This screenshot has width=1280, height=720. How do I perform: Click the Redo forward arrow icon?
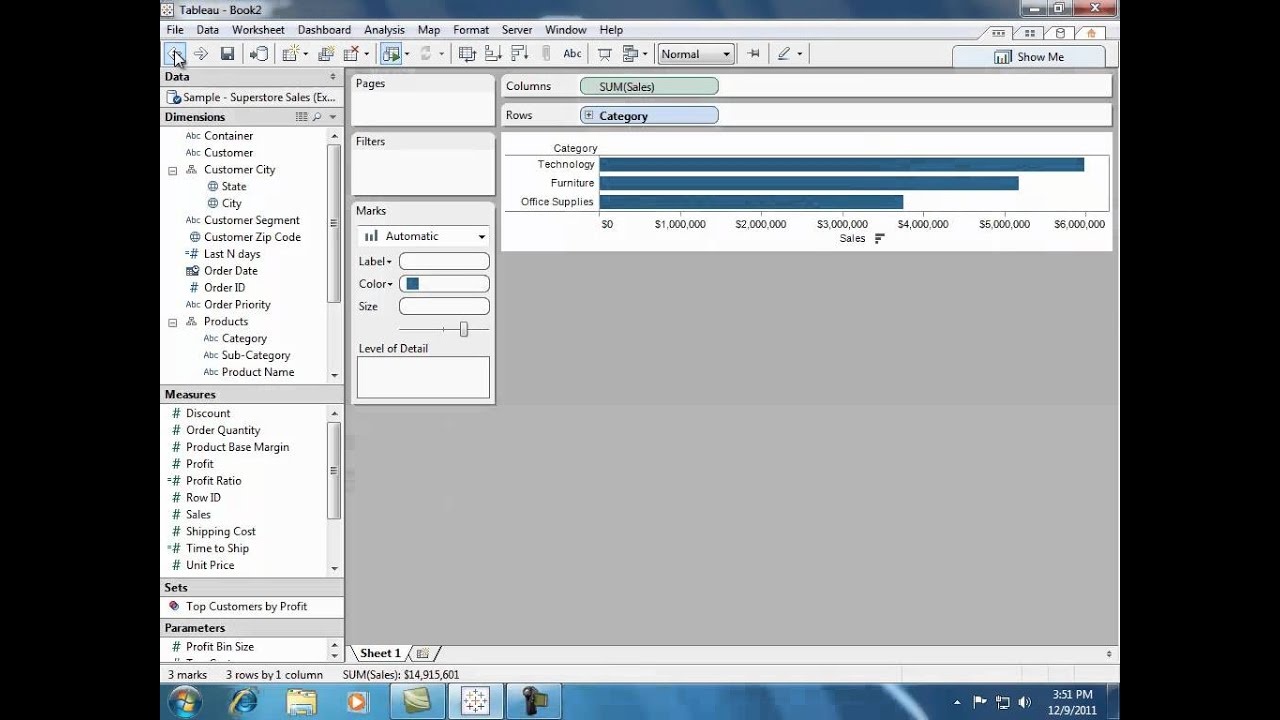click(x=201, y=54)
